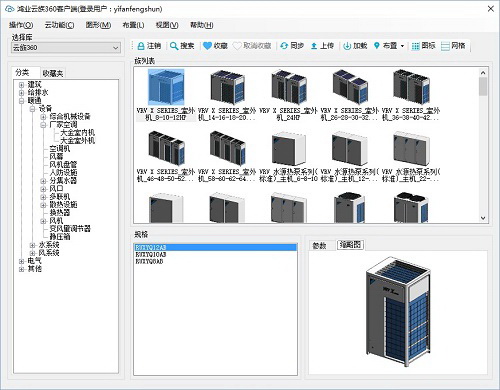
Task: Open the 操作(O) menu
Action: (x=21, y=25)
